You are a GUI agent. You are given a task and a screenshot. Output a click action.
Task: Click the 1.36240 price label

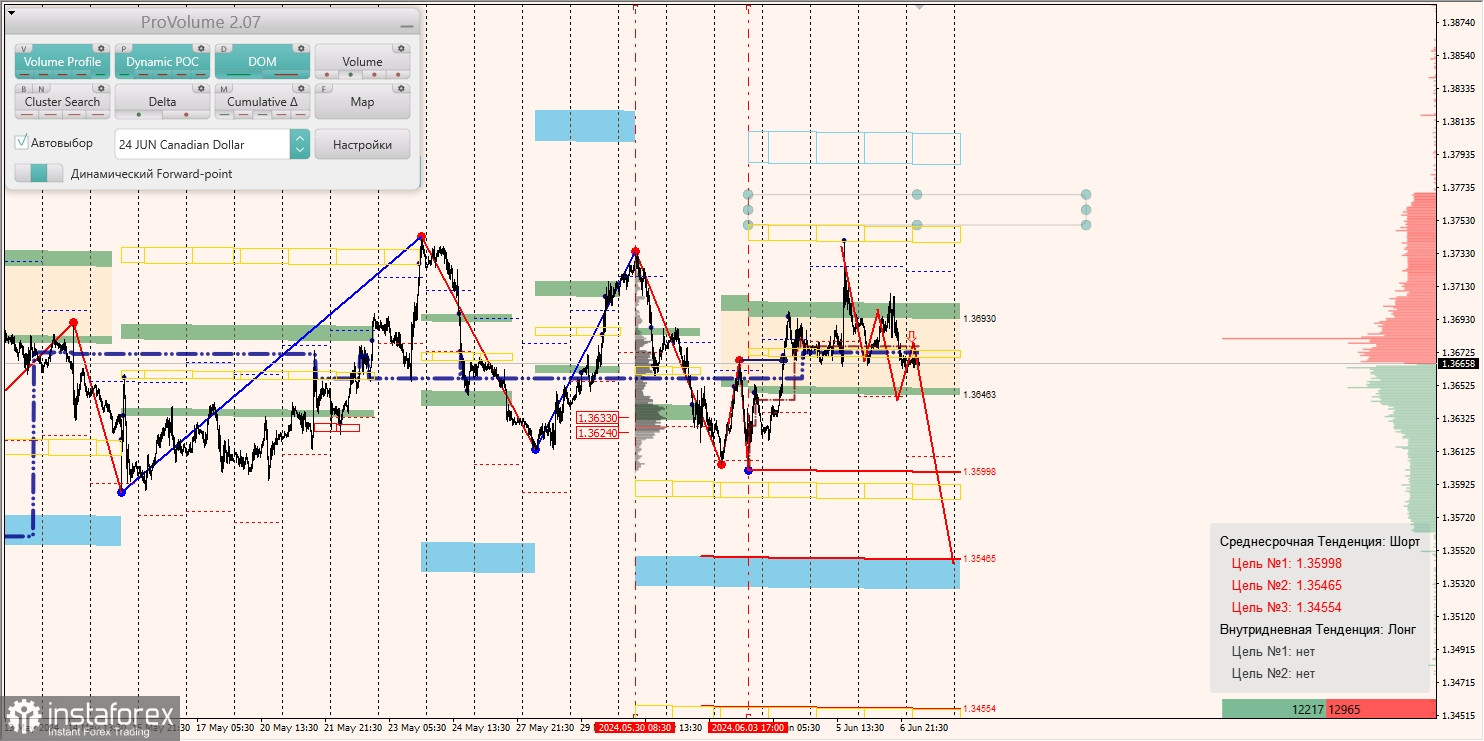click(x=598, y=433)
